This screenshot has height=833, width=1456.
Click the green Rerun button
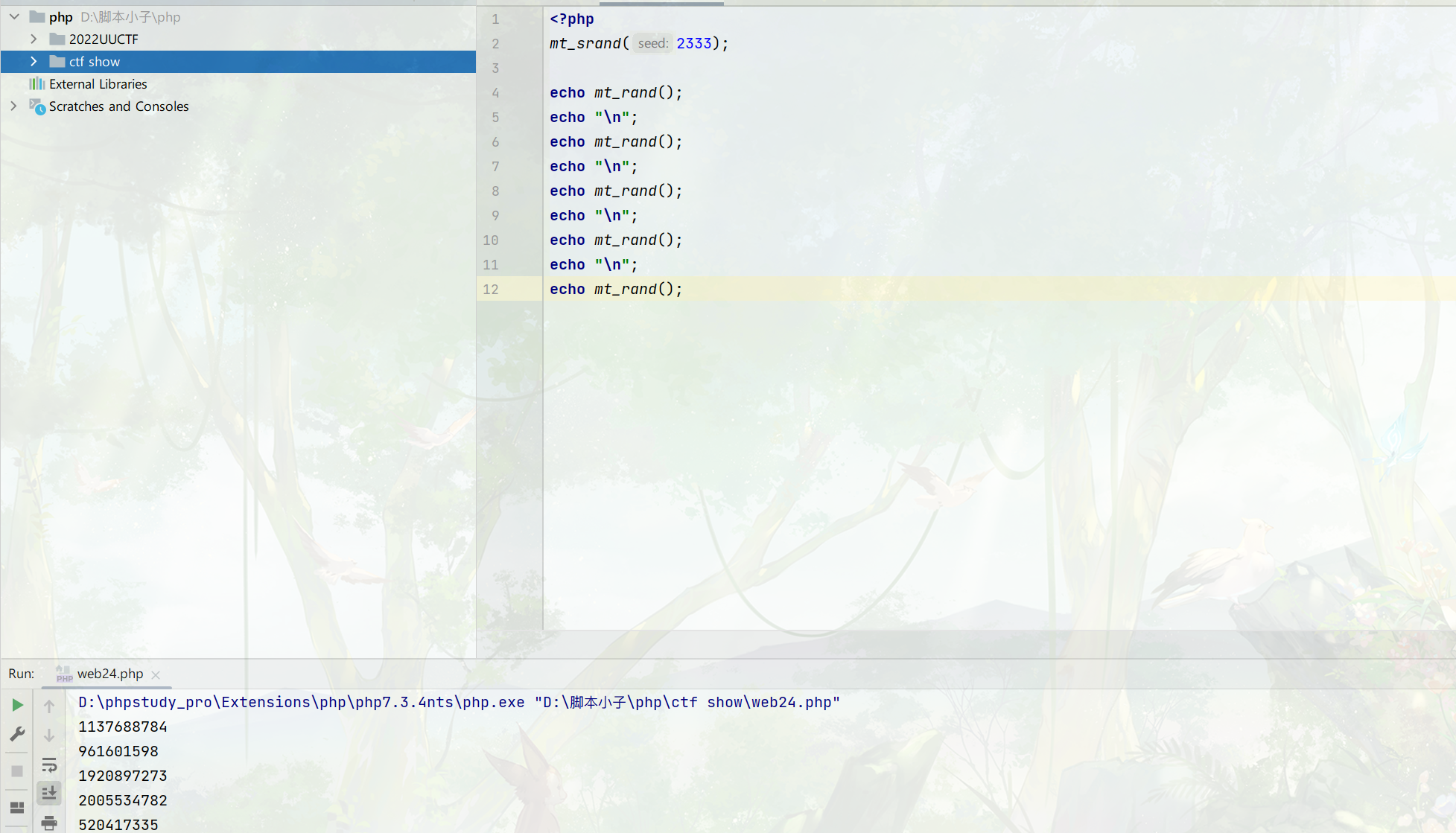pyautogui.click(x=17, y=705)
